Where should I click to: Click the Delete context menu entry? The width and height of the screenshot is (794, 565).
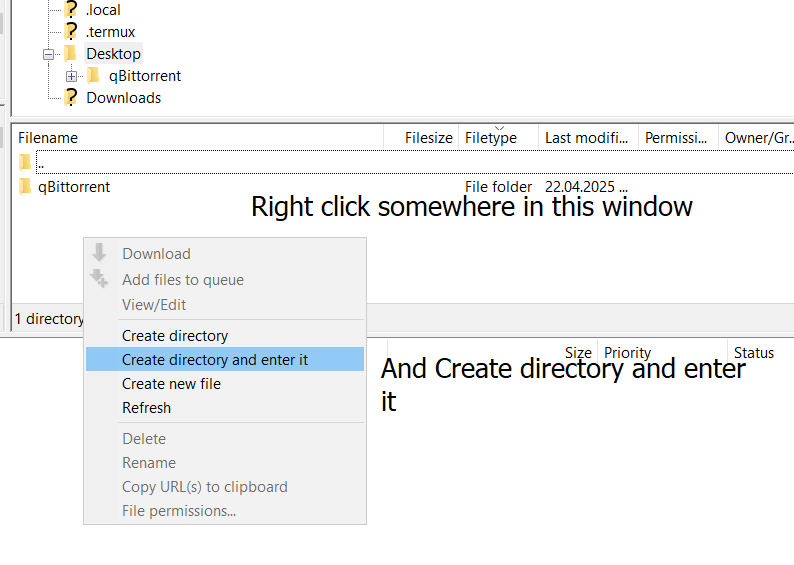pos(225,438)
